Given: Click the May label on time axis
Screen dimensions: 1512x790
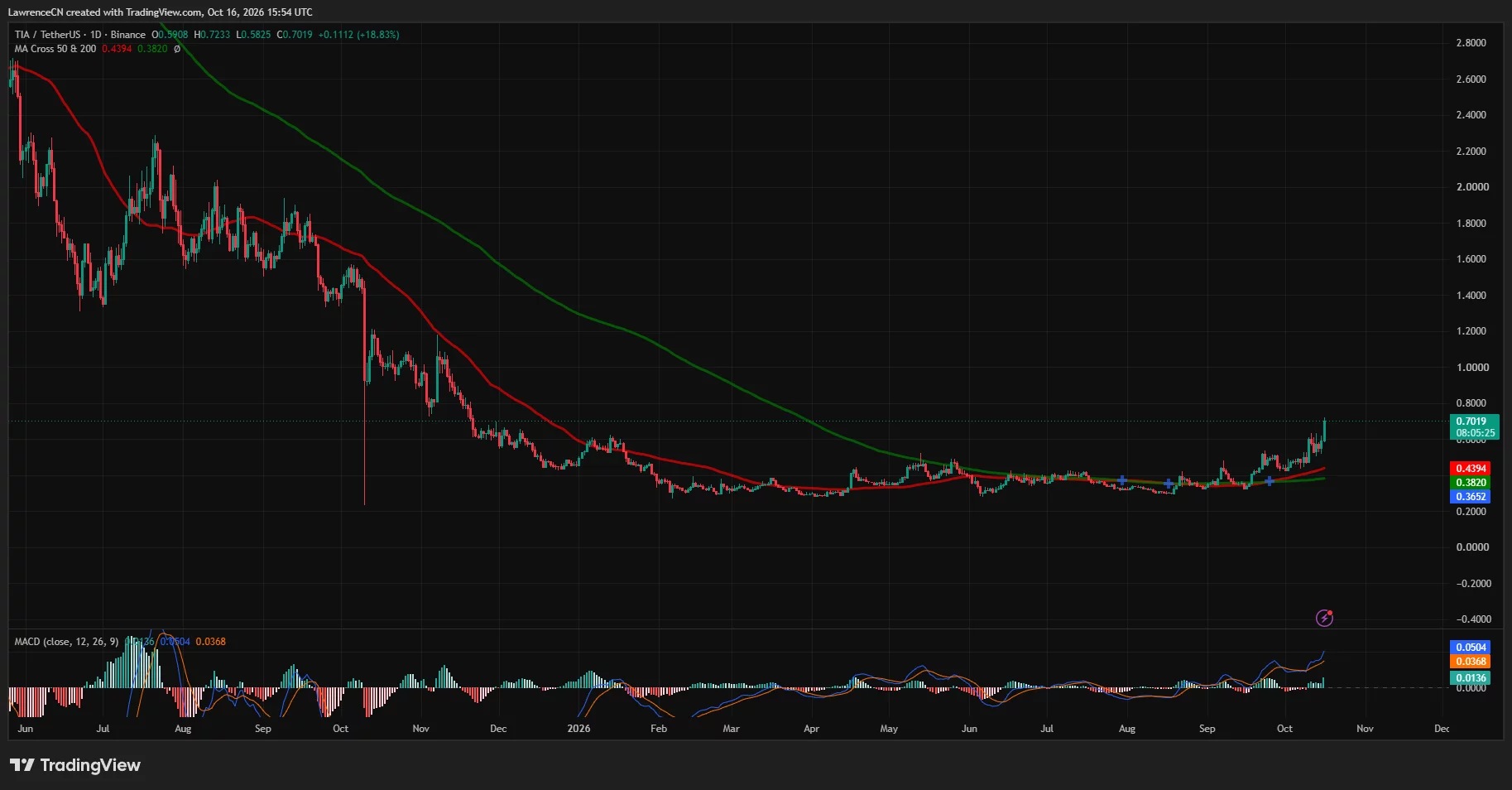Looking at the screenshot, I should [x=889, y=729].
